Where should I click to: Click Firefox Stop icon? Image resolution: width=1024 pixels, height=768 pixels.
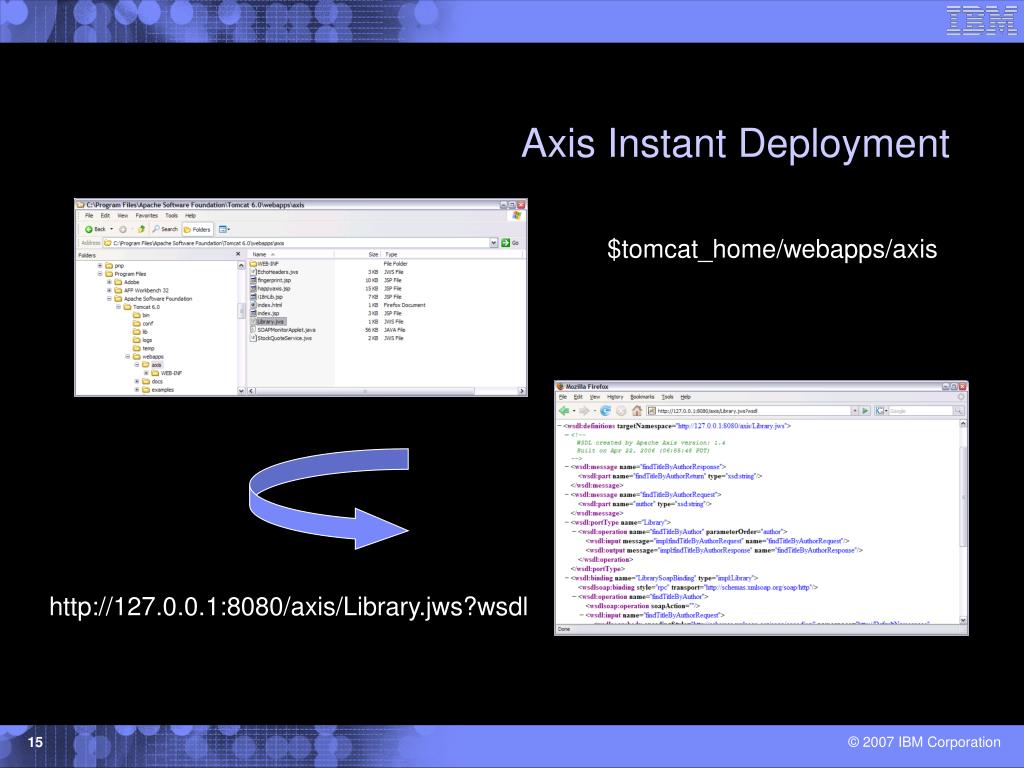pyautogui.click(x=621, y=411)
